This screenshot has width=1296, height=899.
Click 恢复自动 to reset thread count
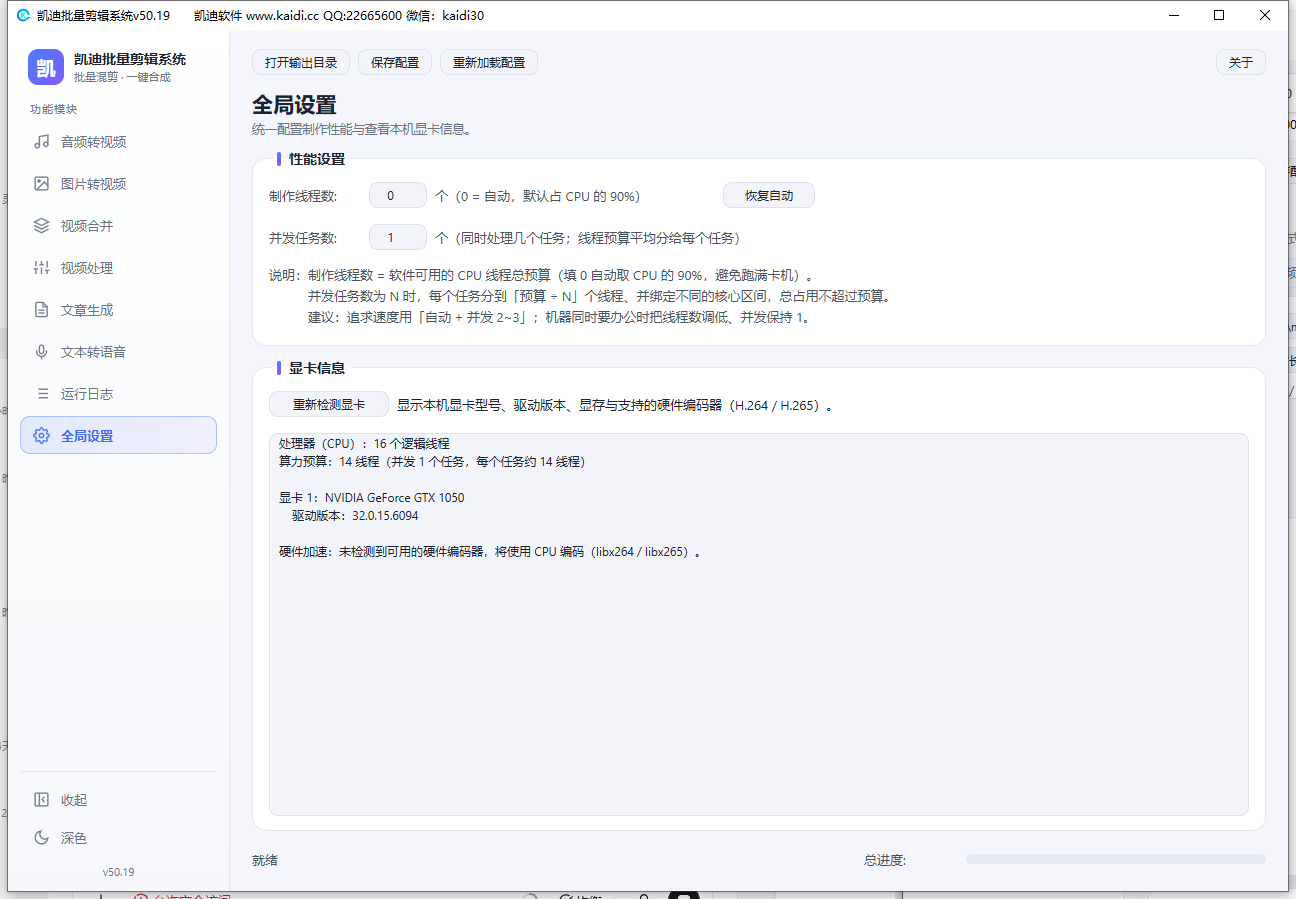769,196
